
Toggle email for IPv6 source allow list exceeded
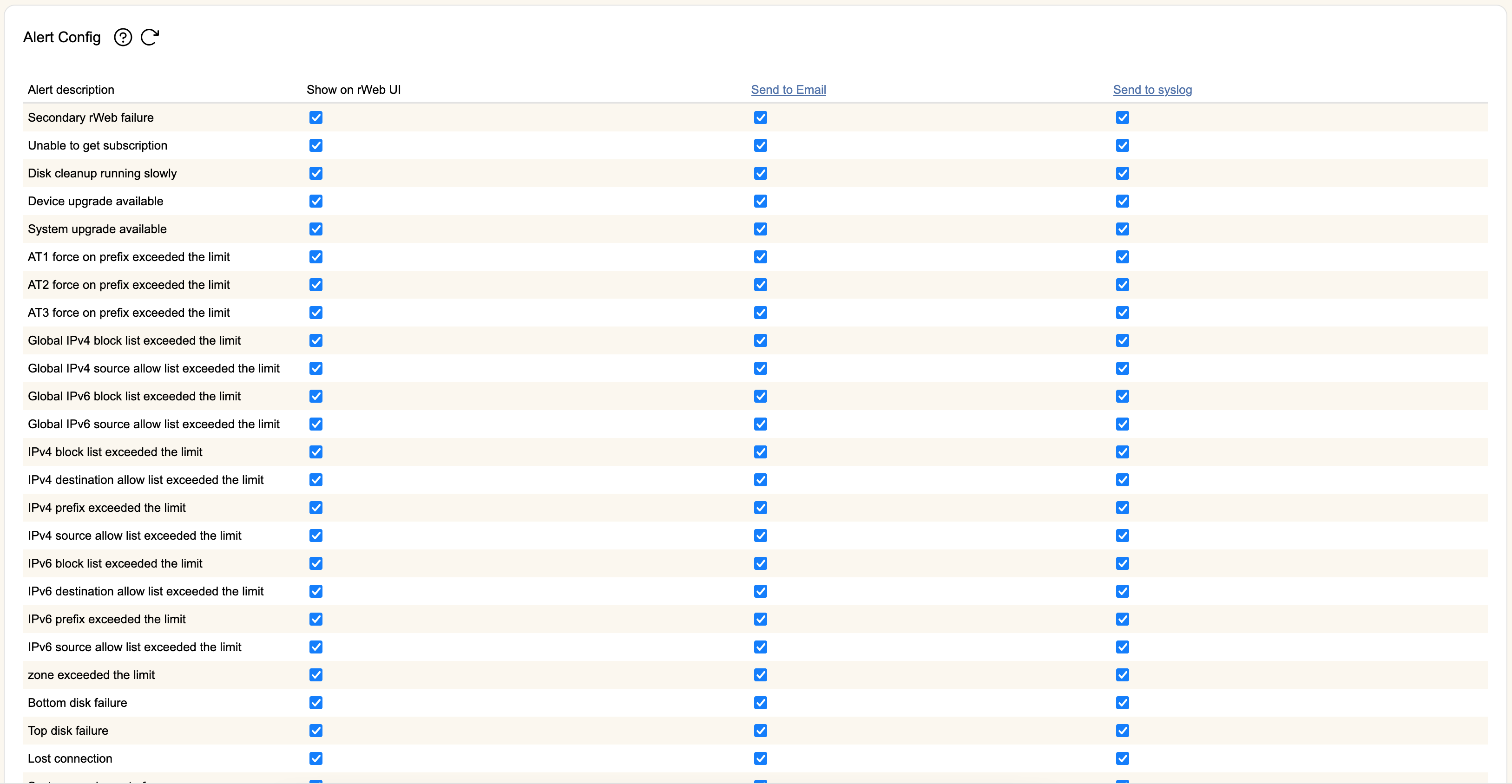click(761, 647)
